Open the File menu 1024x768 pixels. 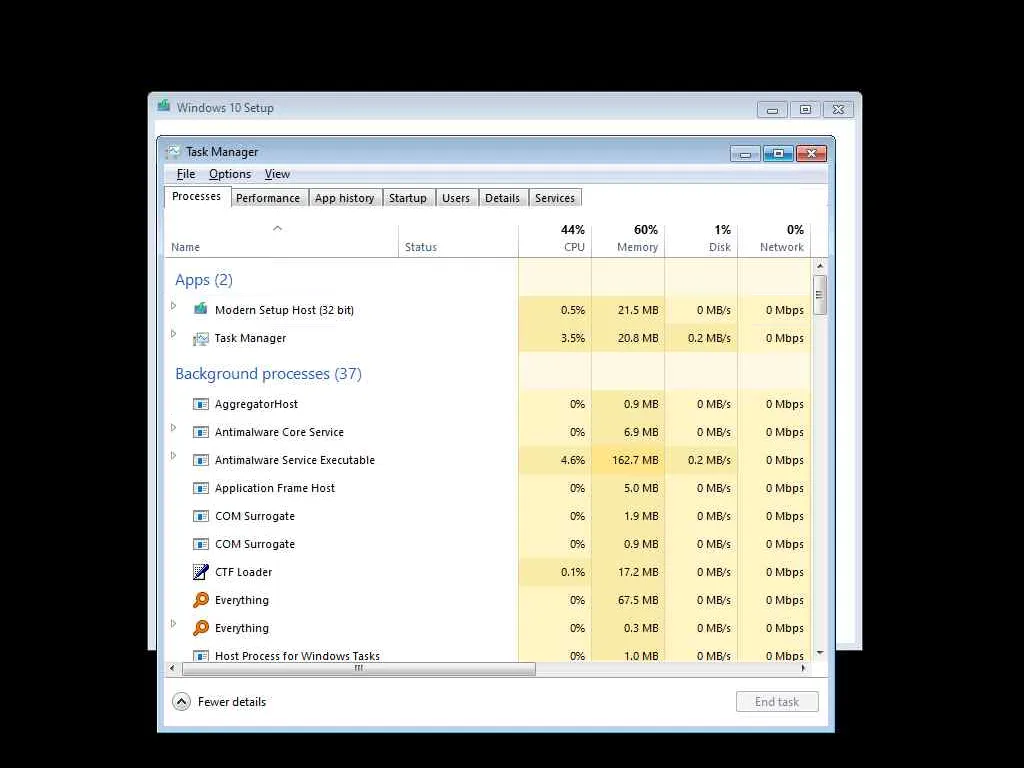point(185,174)
